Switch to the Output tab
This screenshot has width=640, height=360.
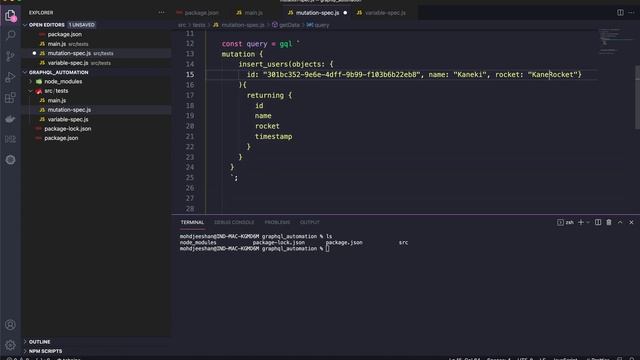click(310, 222)
